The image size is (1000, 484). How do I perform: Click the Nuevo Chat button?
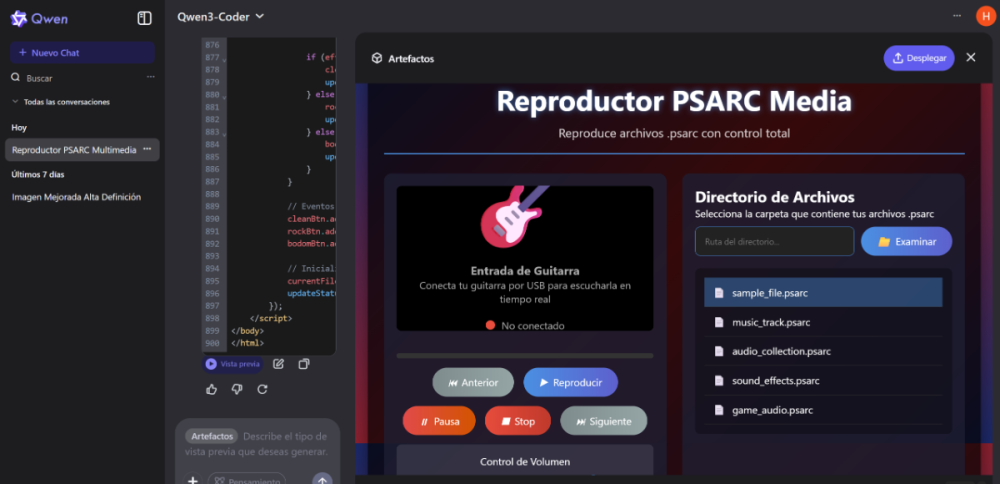(82, 52)
